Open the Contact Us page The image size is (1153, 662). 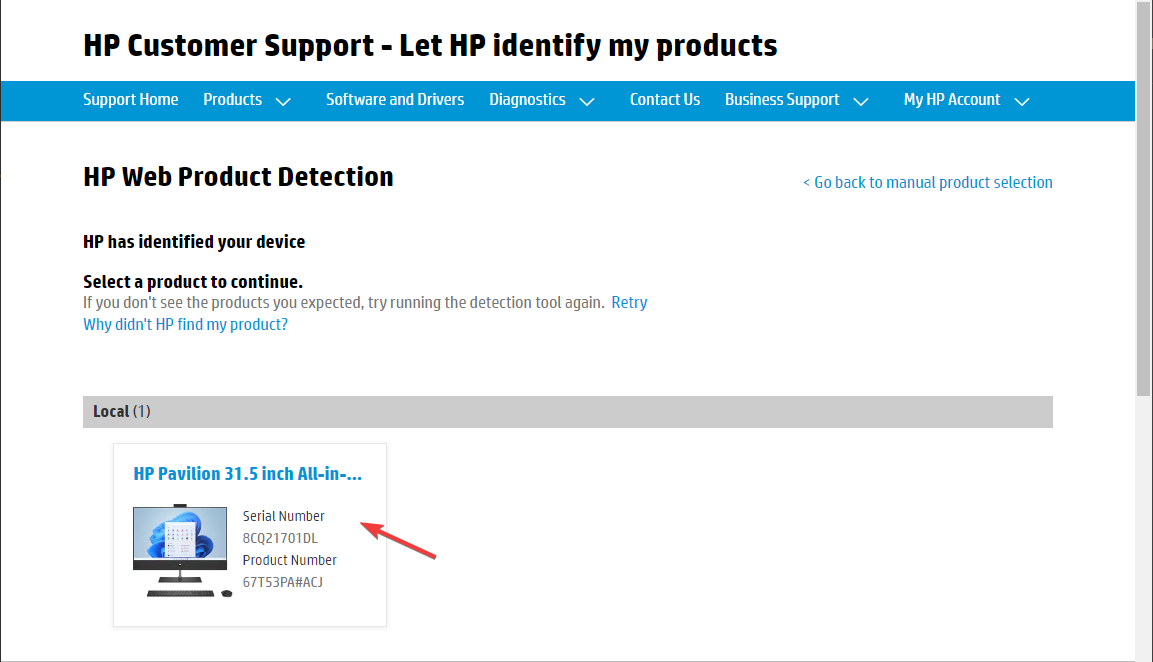tap(665, 100)
